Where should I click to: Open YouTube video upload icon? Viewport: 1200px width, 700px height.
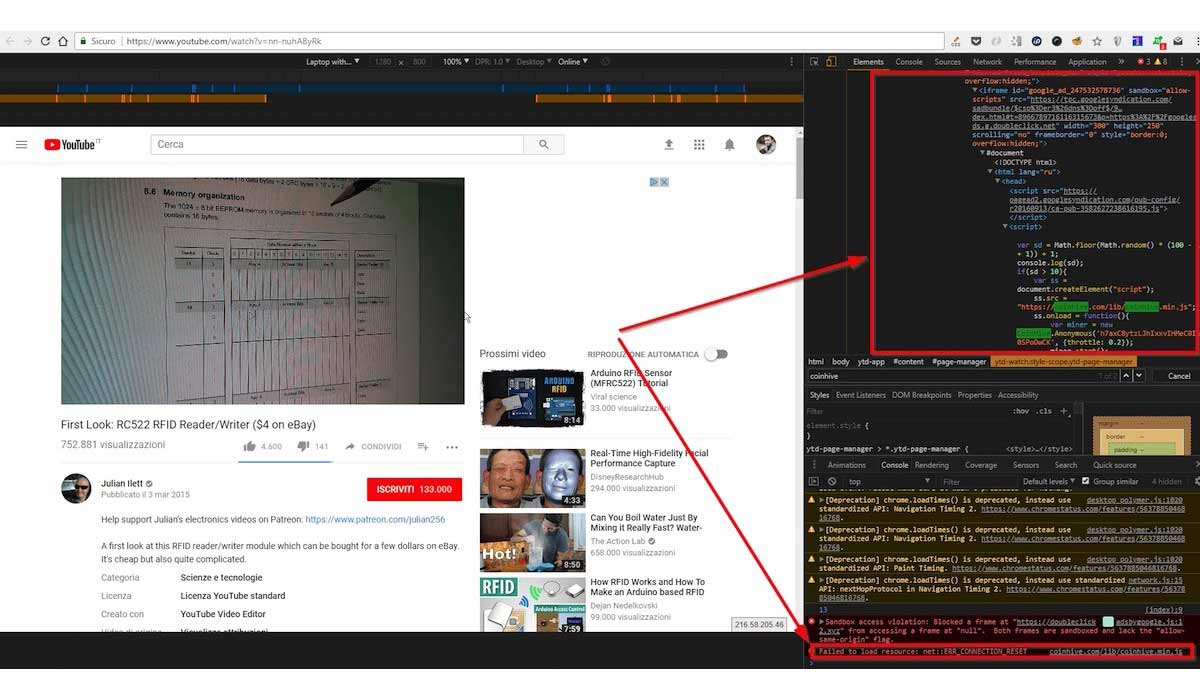(x=669, y=145)
